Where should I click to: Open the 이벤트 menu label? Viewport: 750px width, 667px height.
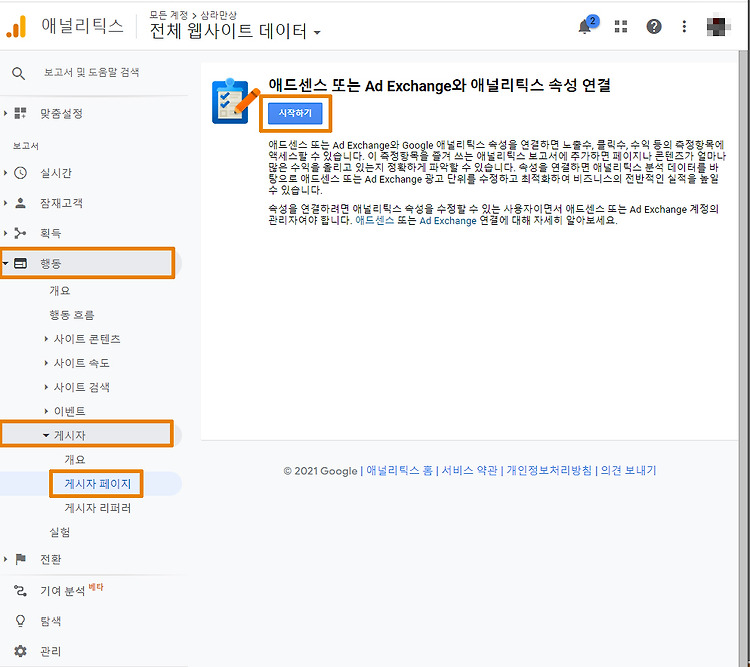click(x=69, y=411)
